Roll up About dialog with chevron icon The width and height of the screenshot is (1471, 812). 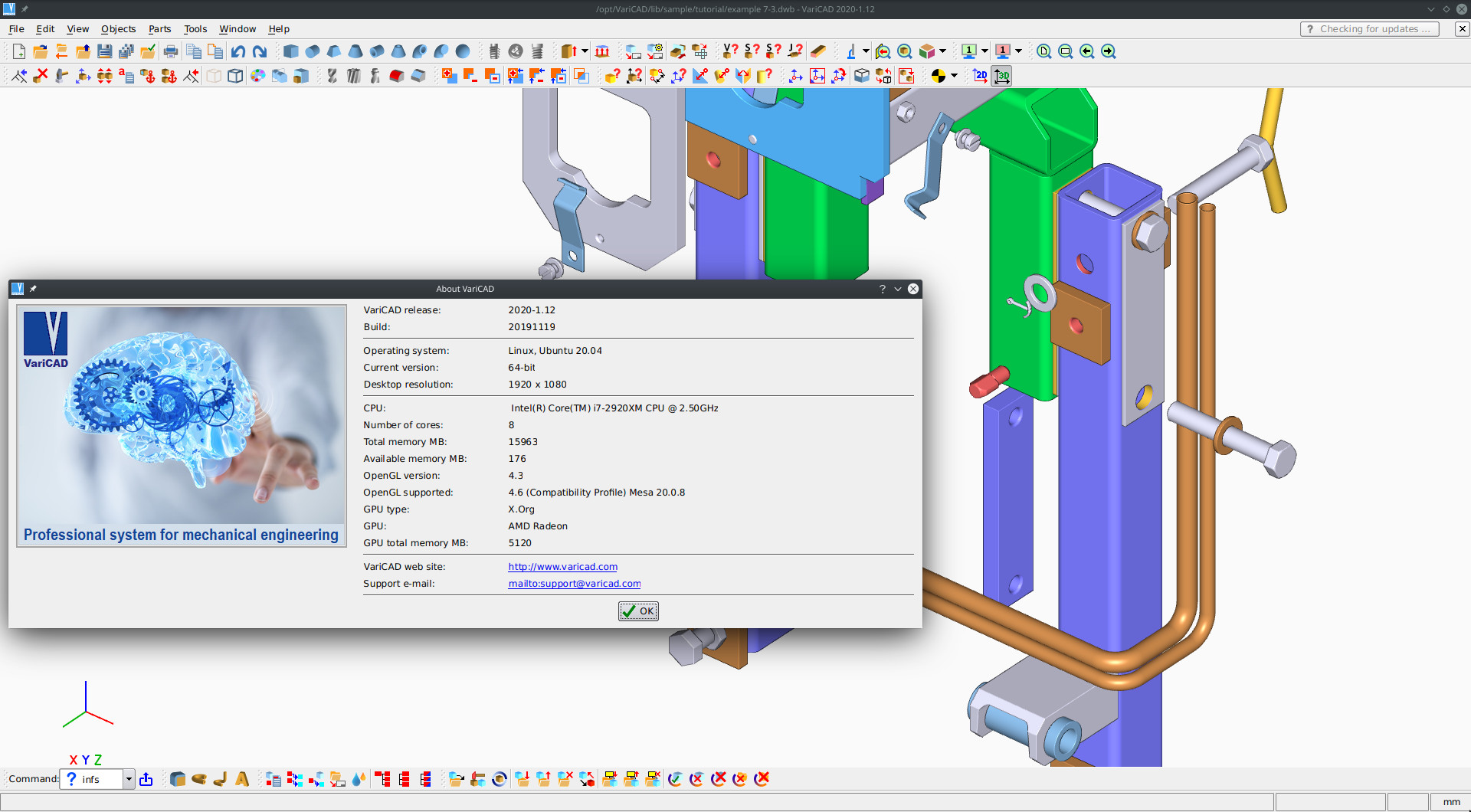pyautogui.click(x=898, y=289)
